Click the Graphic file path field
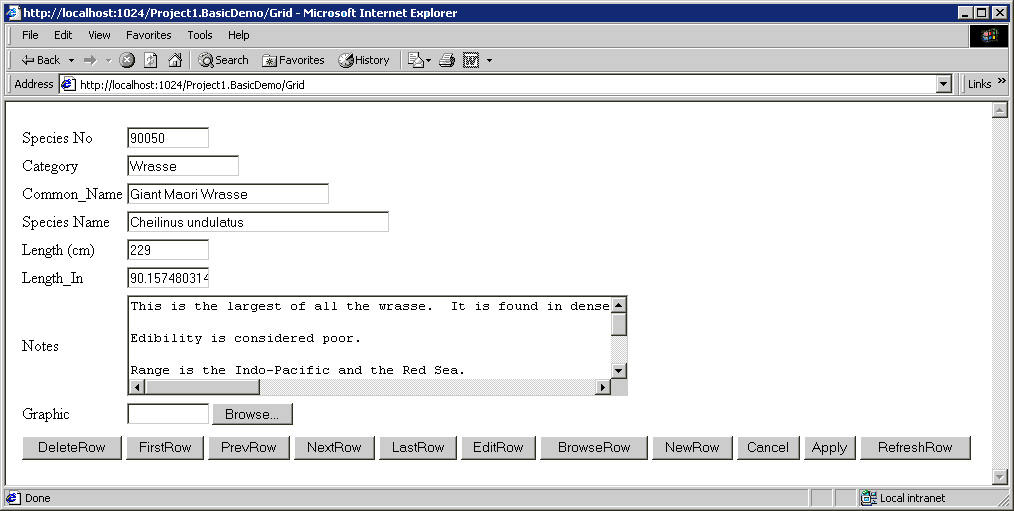The width and height of the screenshot is (1014, 511). [x=168, y=414]
